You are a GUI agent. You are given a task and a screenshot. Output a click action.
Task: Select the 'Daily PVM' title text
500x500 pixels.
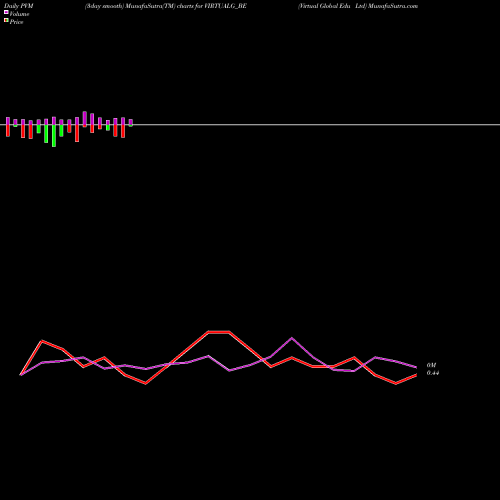(19, 6)
